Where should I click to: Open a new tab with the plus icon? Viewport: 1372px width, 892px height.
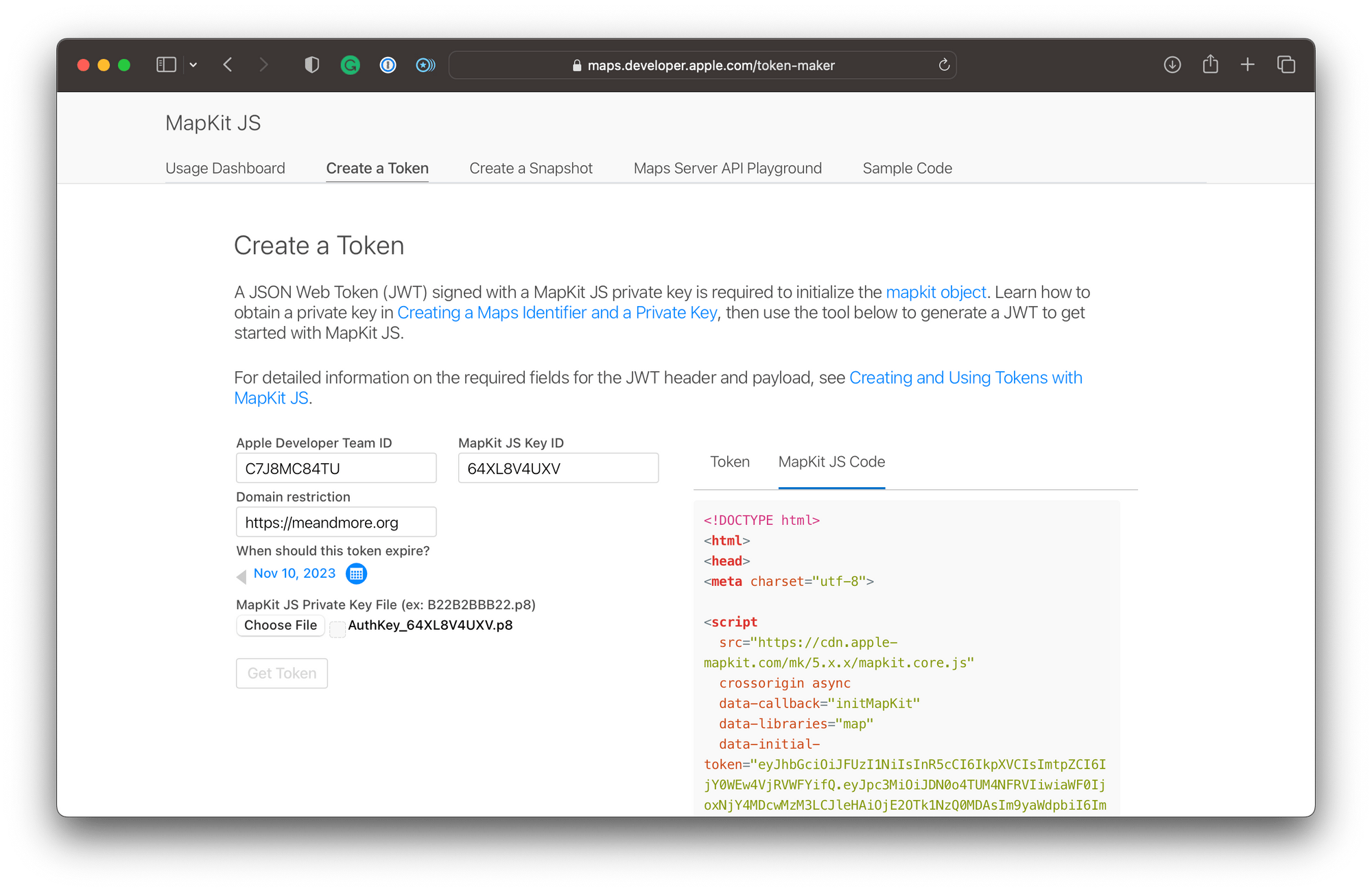click(1248, 64)
